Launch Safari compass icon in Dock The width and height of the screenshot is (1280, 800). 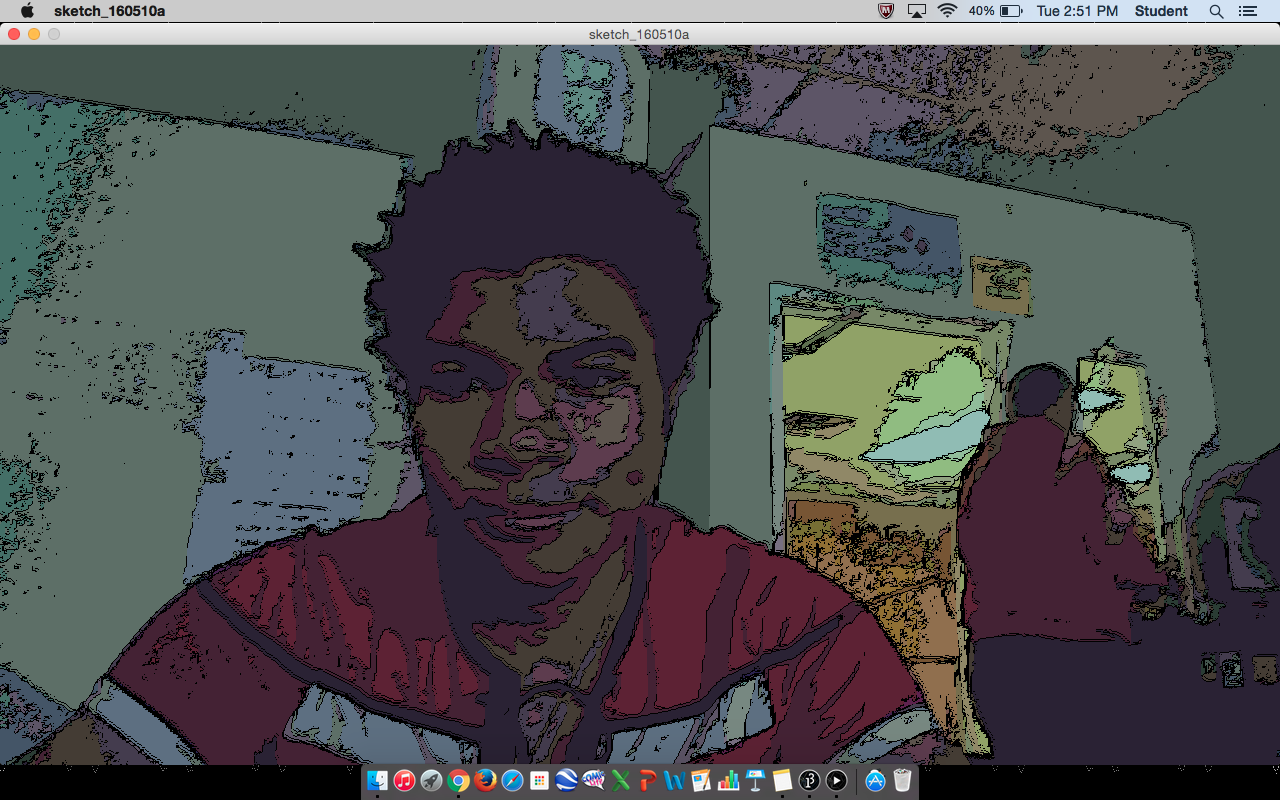pyautogui.click(x=512, y=780)
